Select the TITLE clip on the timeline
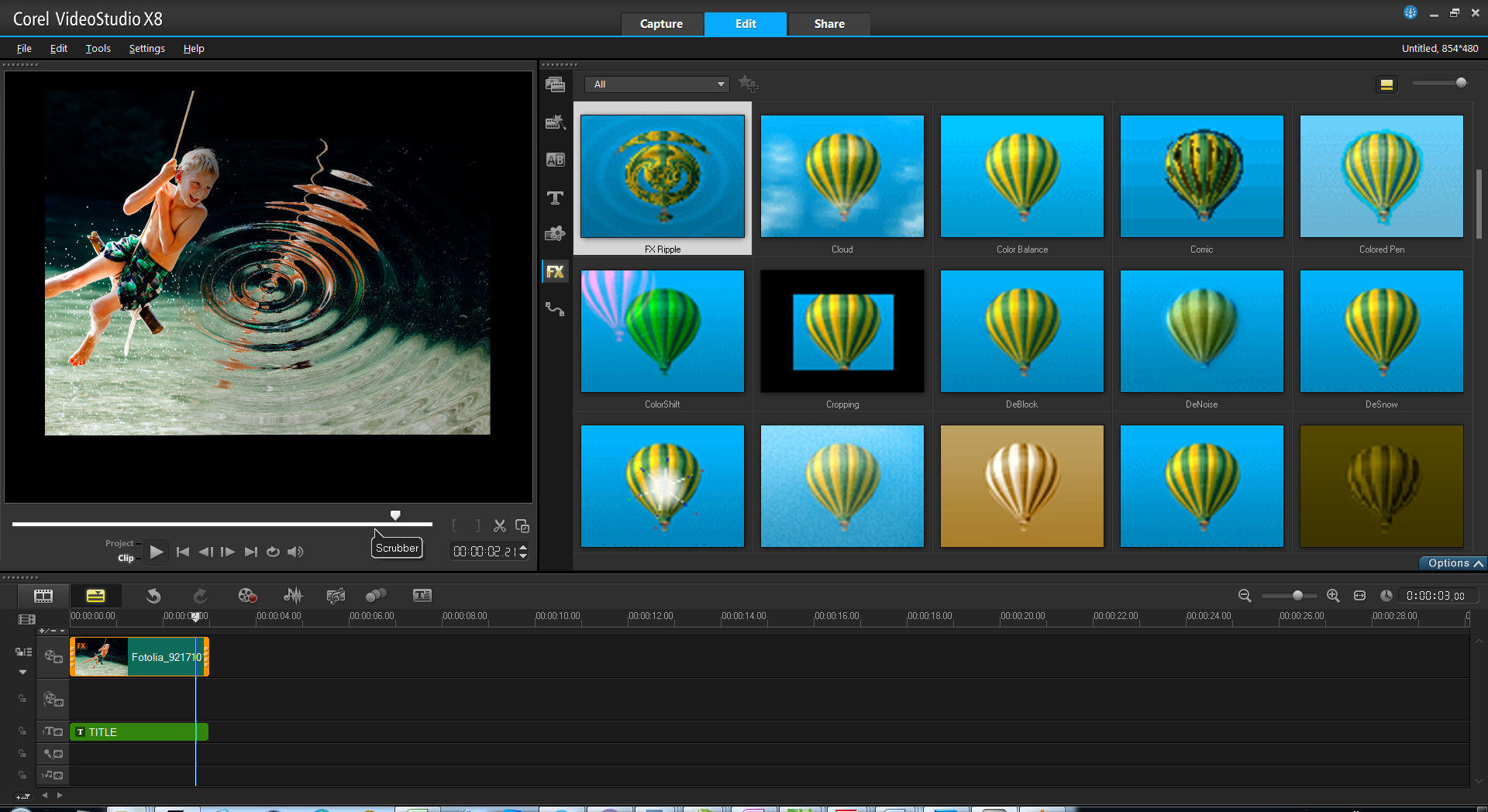The width and height of the screenshot is (1488, 812). point(139,731)
